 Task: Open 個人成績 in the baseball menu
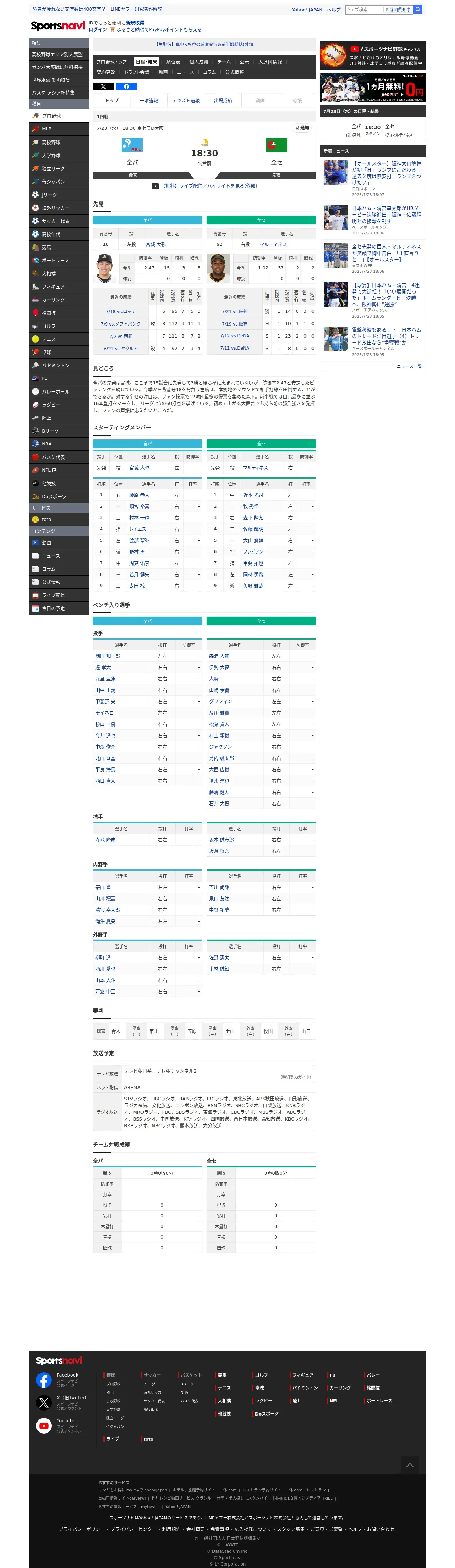[x=198, y=62]
